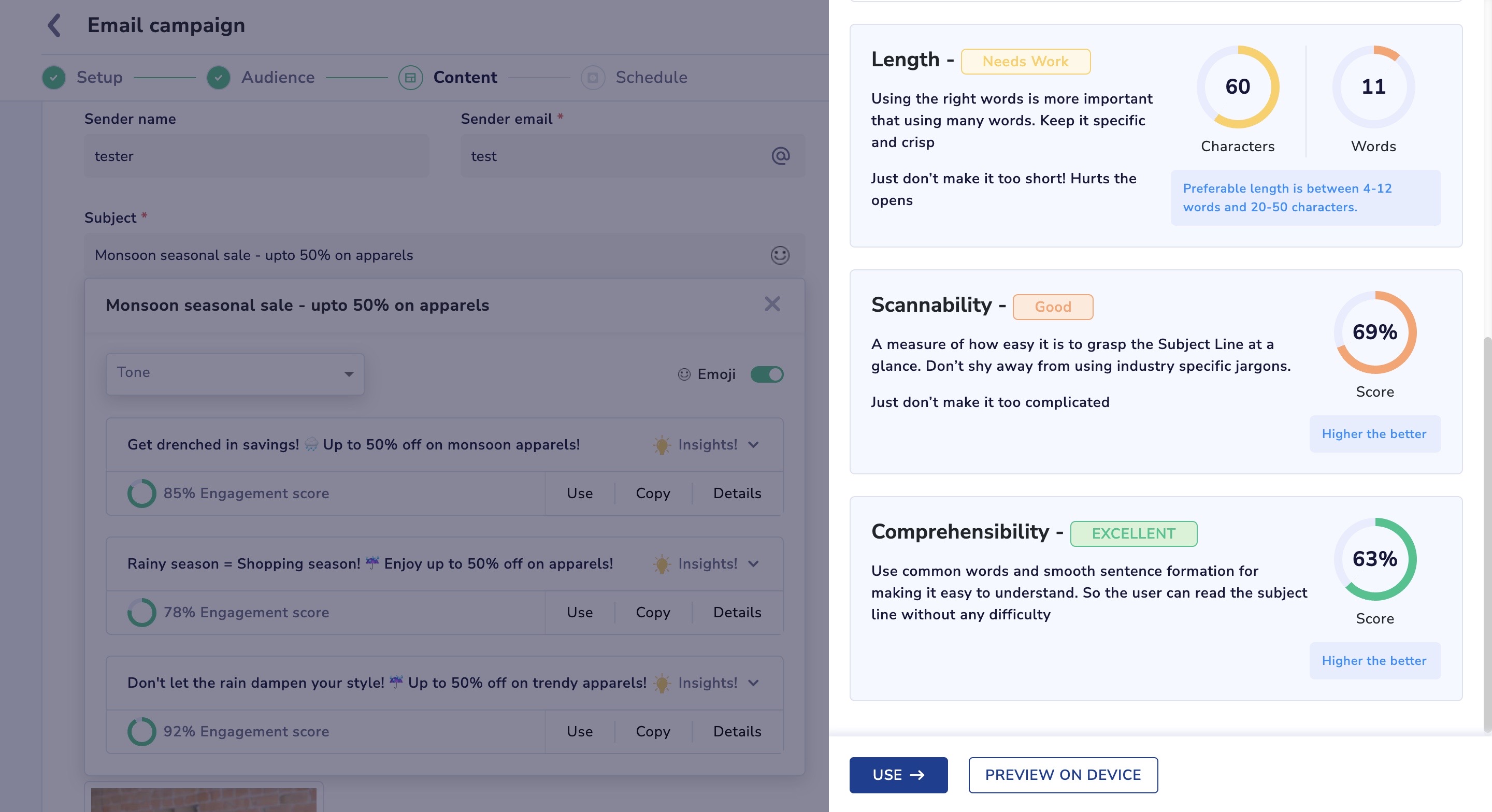Click the blue USE button
The width and height of the screenshot is (1492, 812).
point(898,775)
